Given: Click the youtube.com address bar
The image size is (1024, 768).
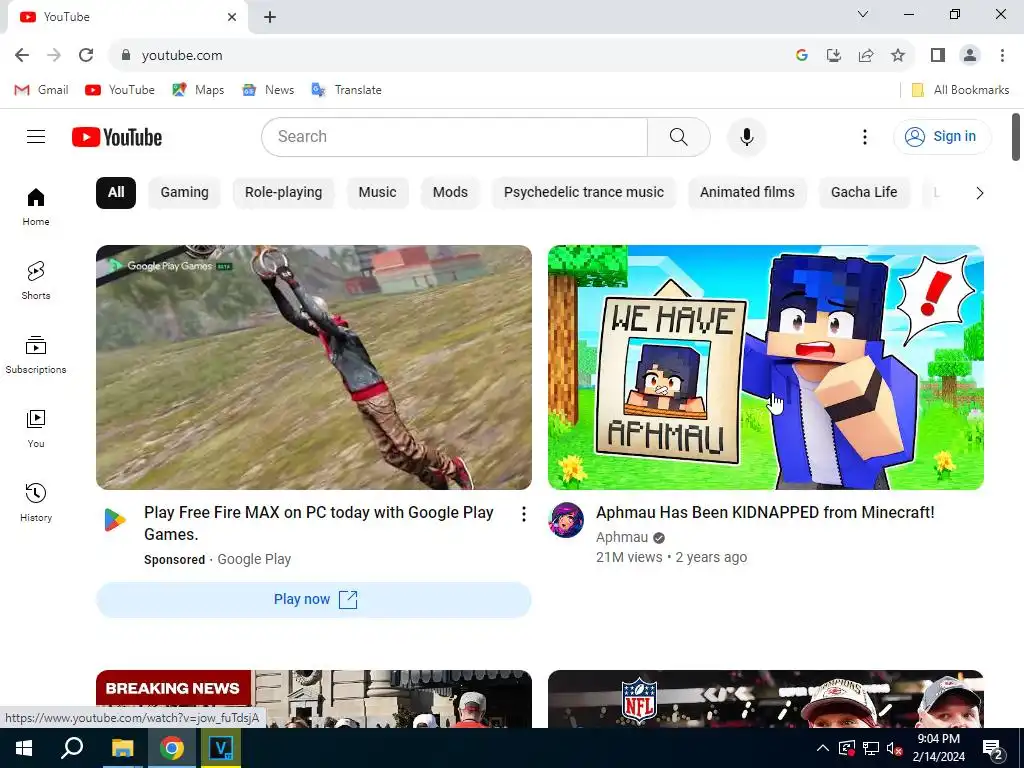Looking at the screenshot, I should [457, 56].
